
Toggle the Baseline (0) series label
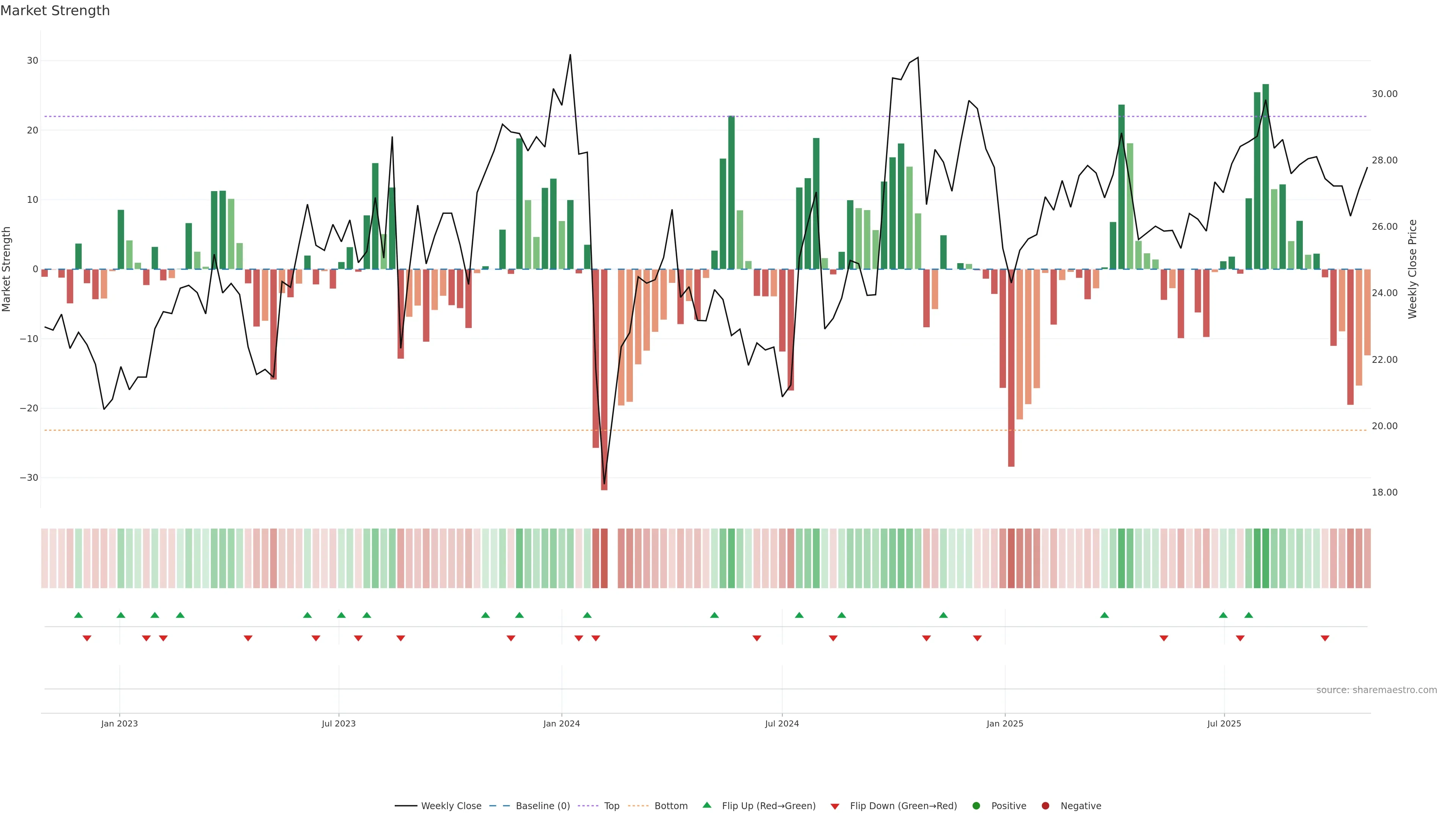[543, 805]
